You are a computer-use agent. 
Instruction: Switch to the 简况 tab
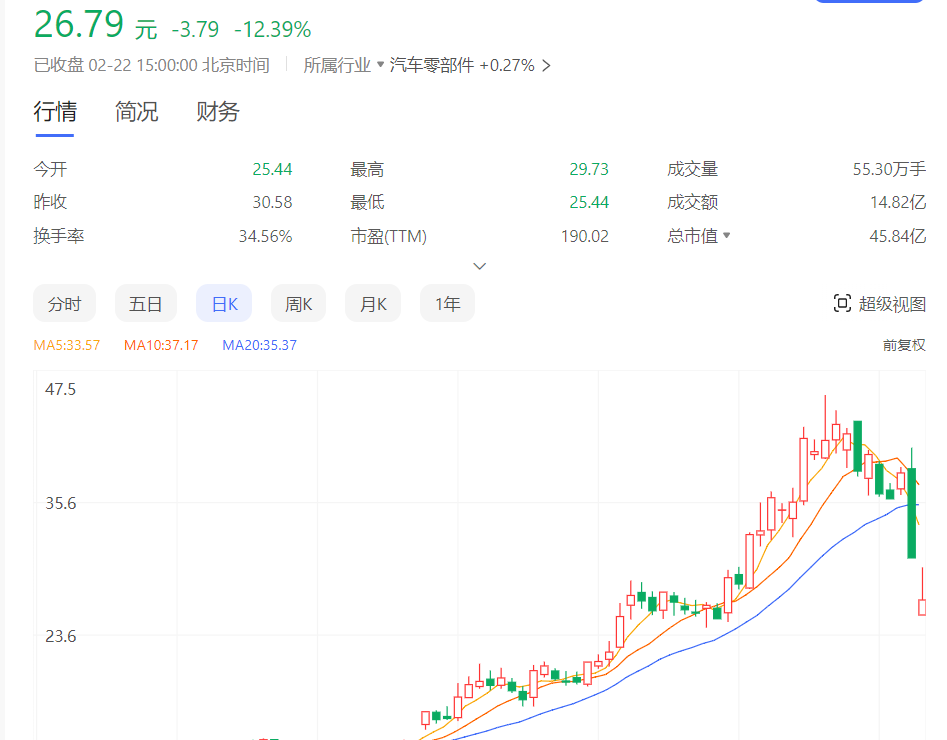[x=136, y=111]
